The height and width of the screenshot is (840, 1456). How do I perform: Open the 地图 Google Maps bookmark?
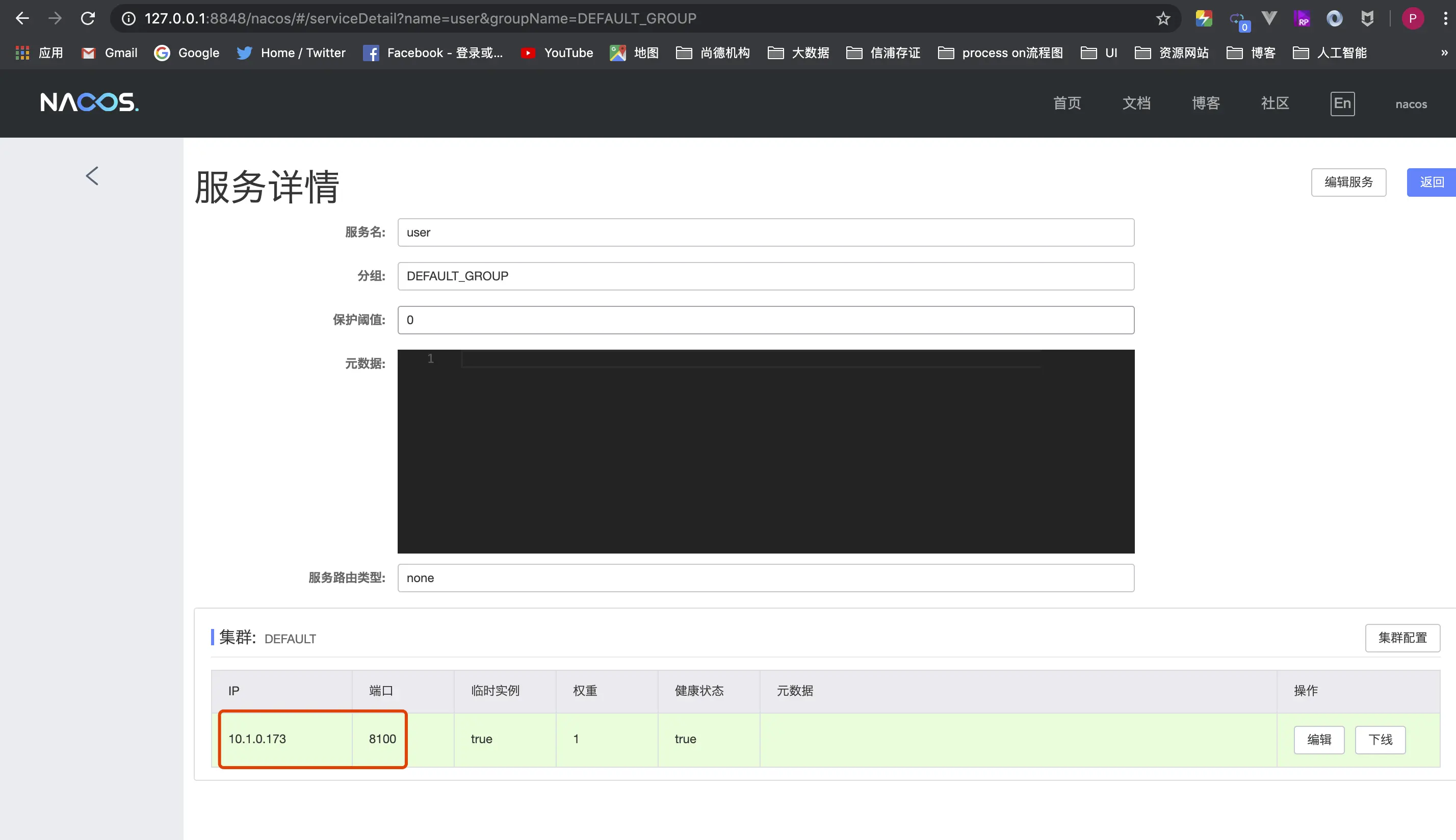pos(633,52)
